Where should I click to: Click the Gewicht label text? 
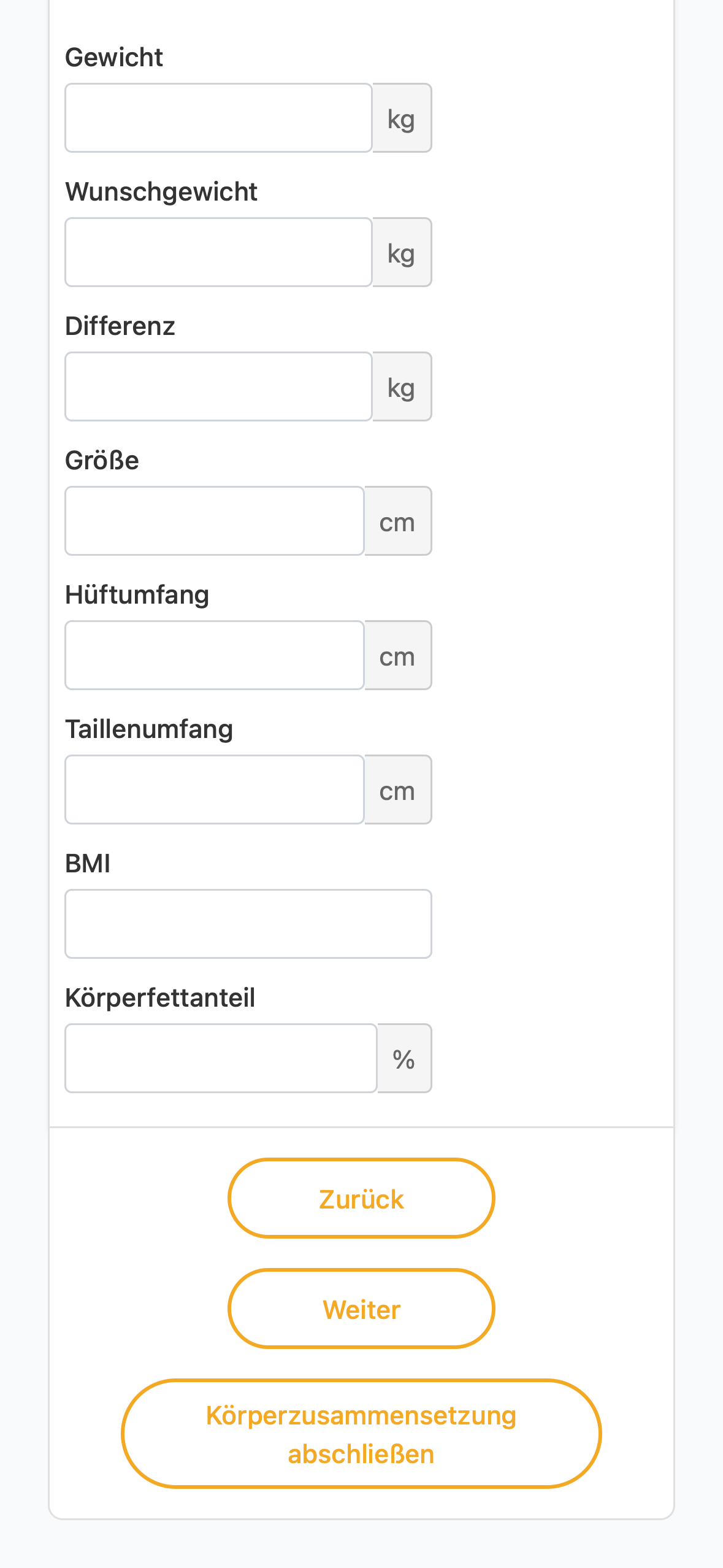tap(114, 58)
